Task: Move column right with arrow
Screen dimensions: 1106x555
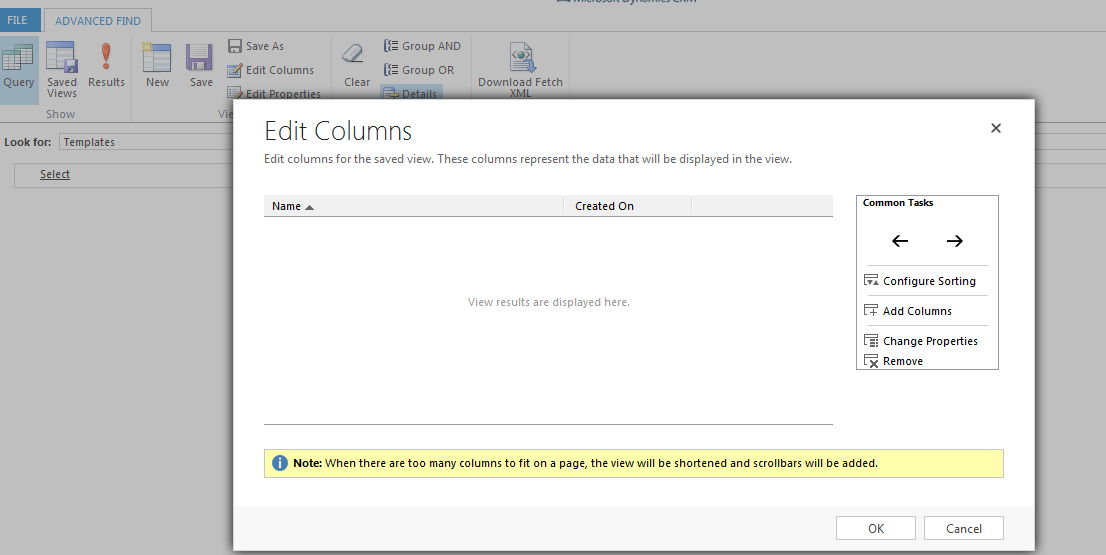Action: pos(954,241)
